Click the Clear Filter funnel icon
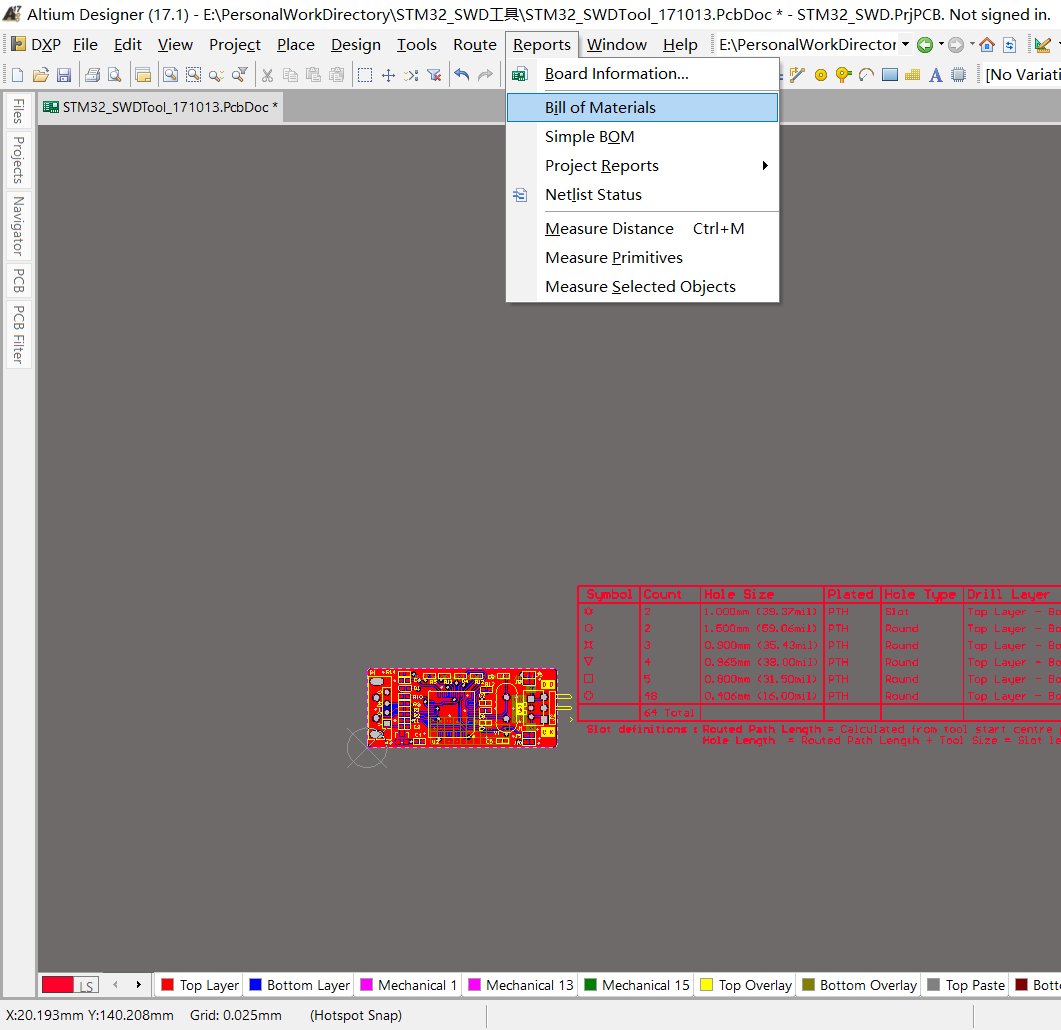 click(434, 75)
